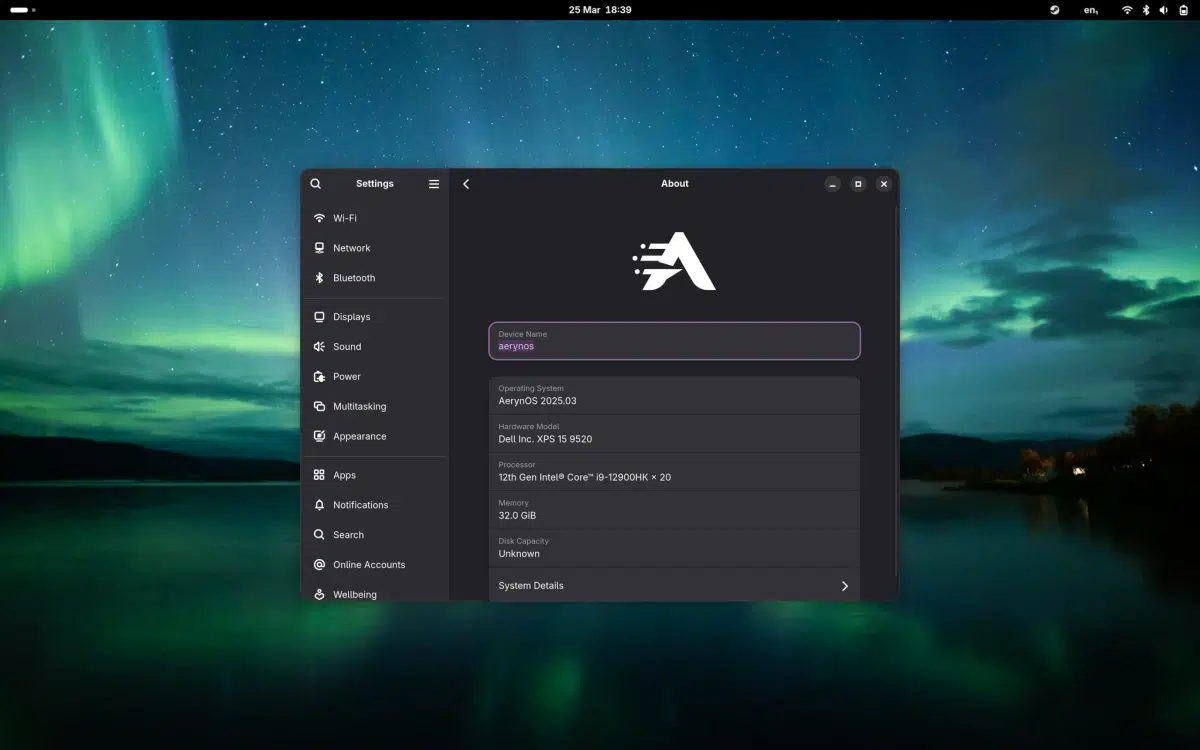Image resolution: width=1200 pixels, height=750 pixels.
Task: Select the Bluetooth section in the sidebar
Action: (355, 277)
